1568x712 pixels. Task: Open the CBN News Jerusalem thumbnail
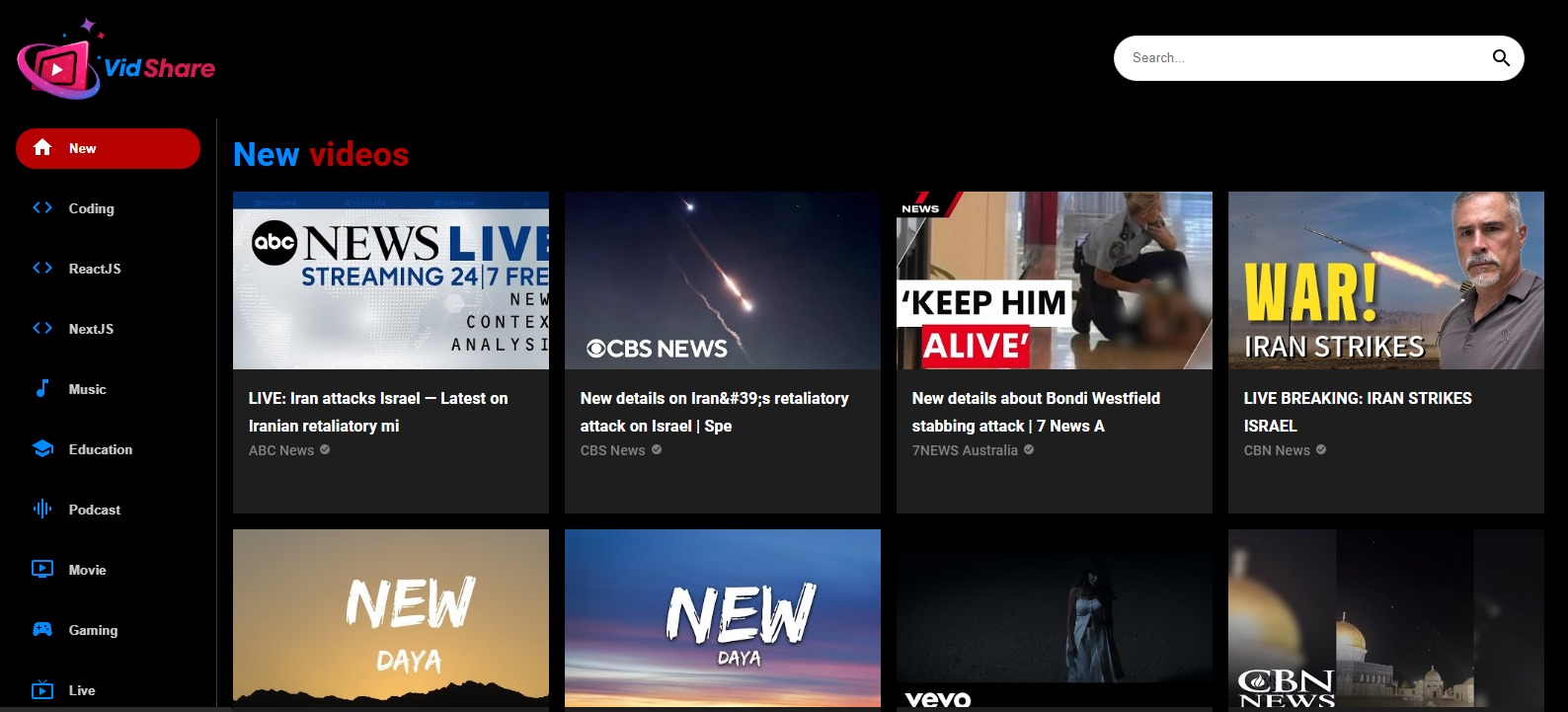[x=1386, y=618]
